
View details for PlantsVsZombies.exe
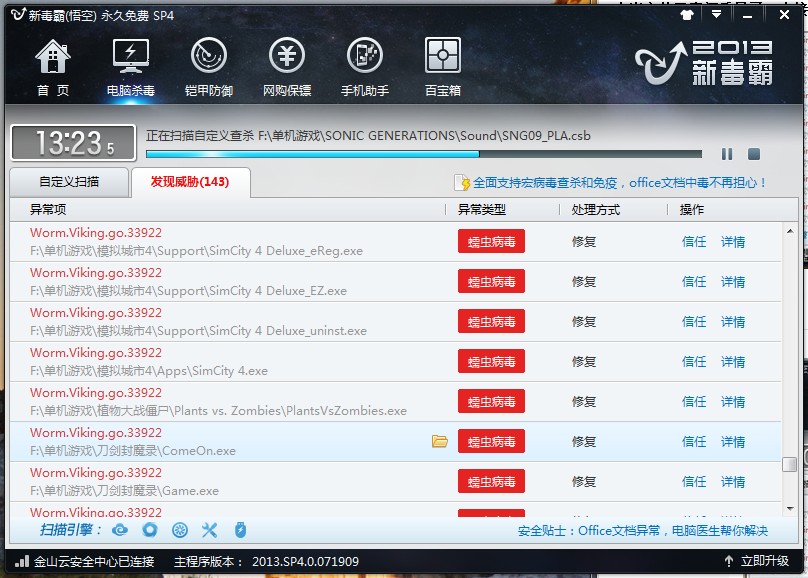(x=733, y=402)
